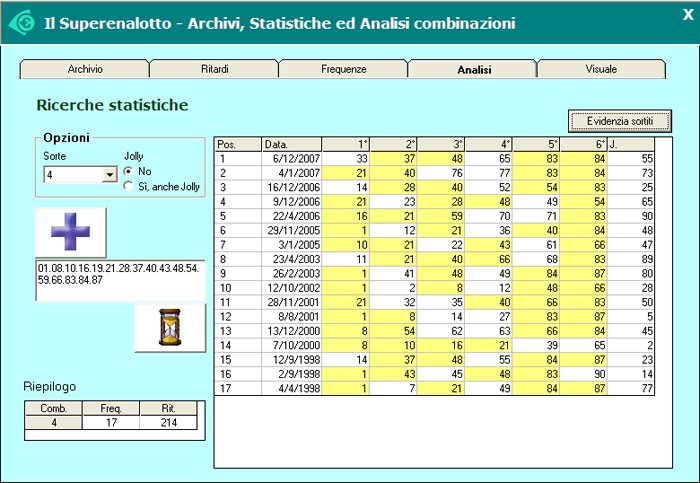Click the date cell 12/9/1998

tap(292, 359)
